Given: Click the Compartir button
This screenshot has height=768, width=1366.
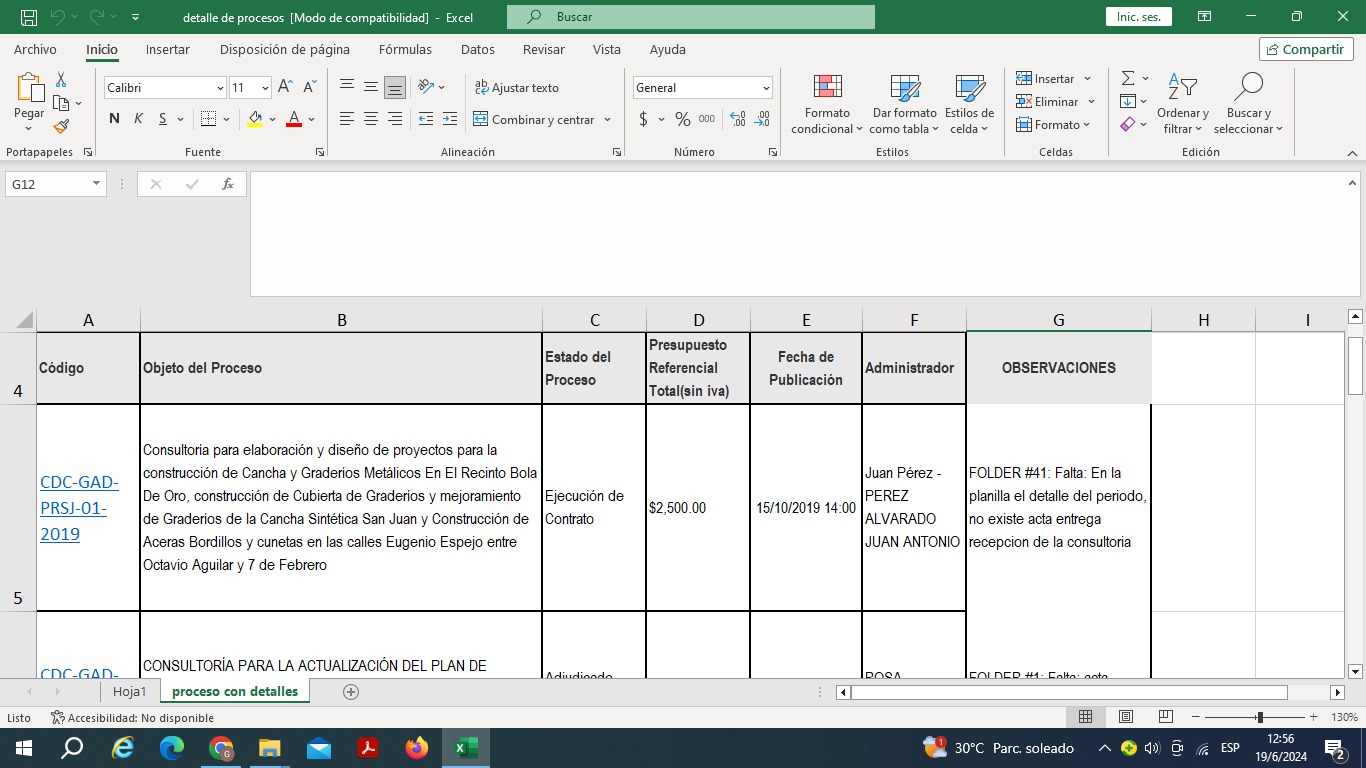Looking at the screenshot, I should [1306, 49].
